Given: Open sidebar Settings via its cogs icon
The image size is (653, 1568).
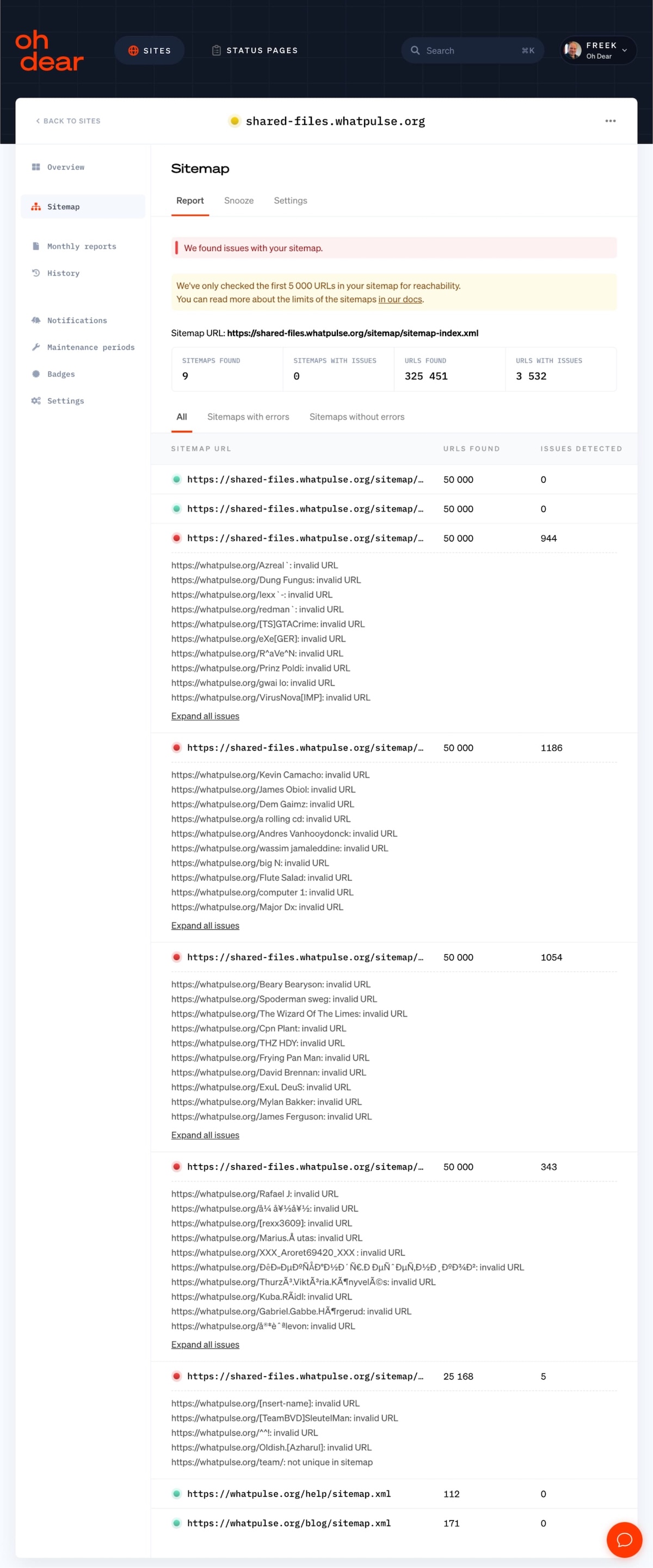Looking at the screenshot, I should pyautogui.click(x=35, y=400).
